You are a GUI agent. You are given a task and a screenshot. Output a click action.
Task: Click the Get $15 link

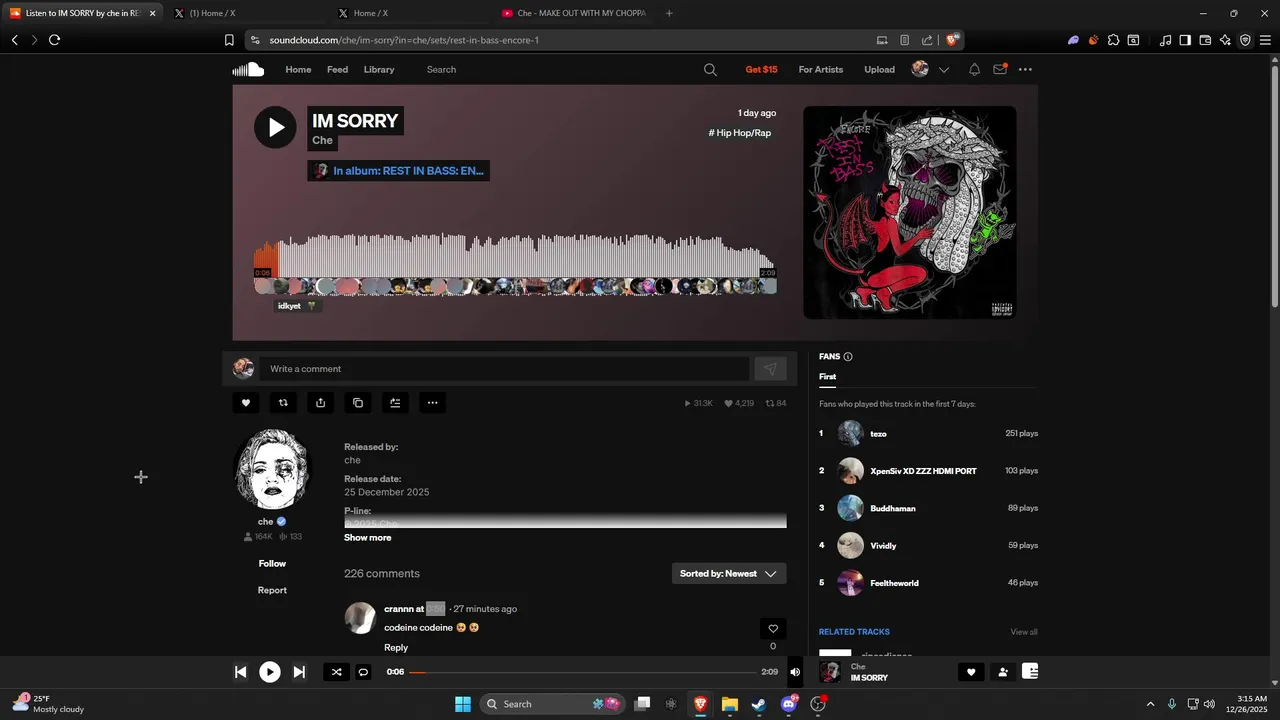761,70
